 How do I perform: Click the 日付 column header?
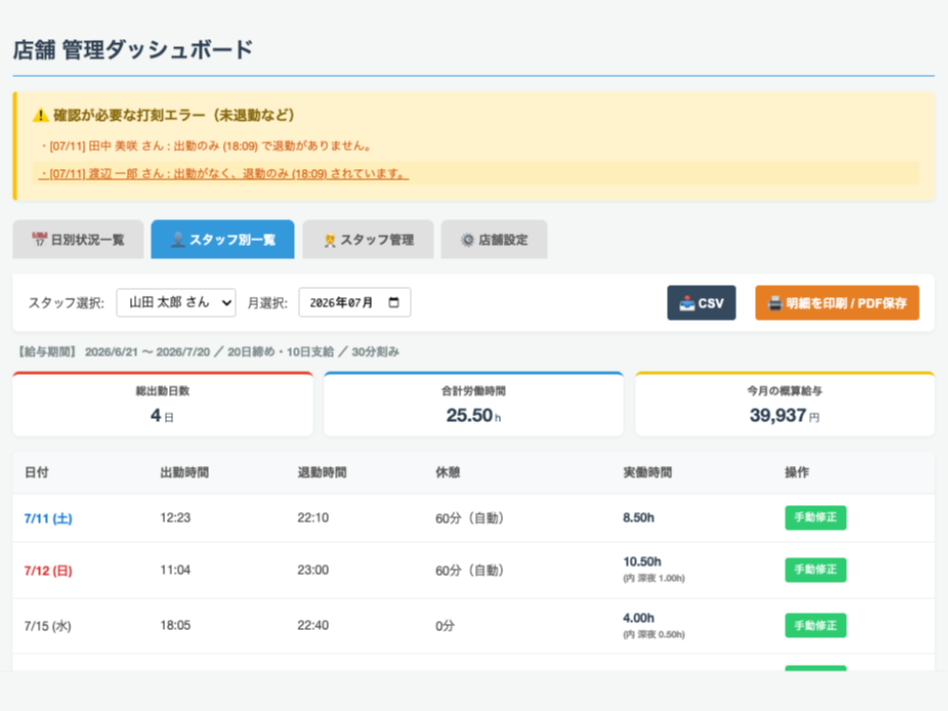(x=36, y=472)
